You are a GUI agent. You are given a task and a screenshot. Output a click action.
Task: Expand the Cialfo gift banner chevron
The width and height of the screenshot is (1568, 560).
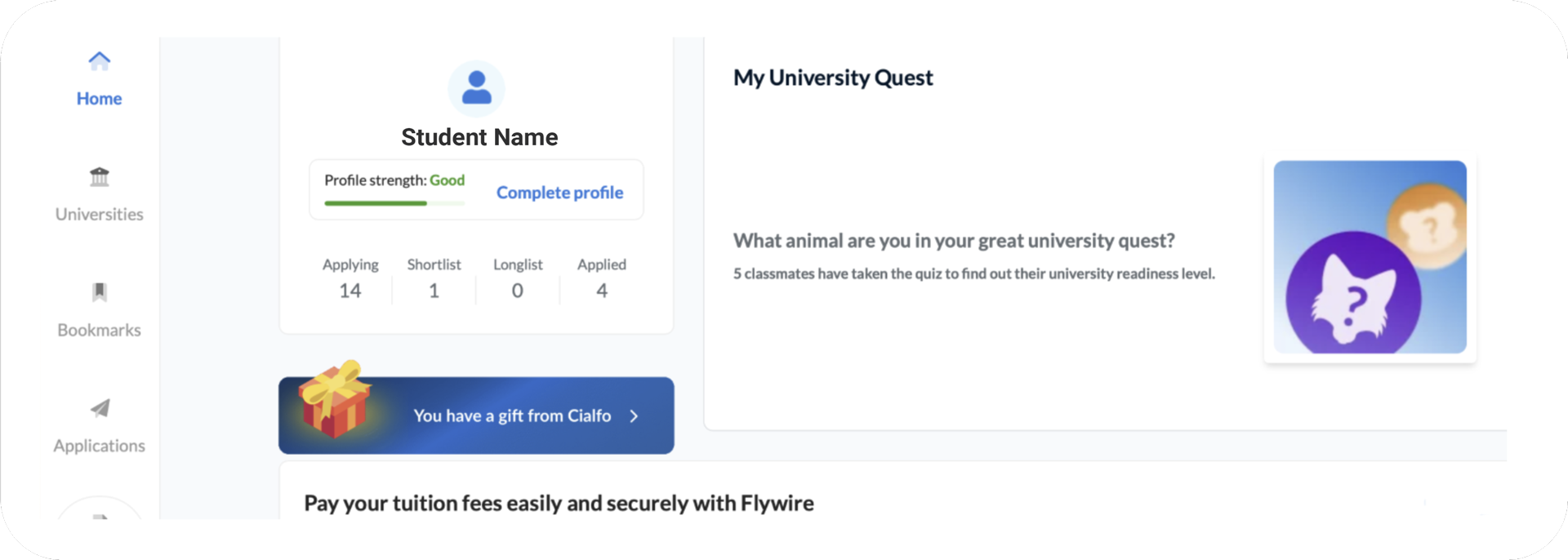pyautogui.click(x=635, y=416)
